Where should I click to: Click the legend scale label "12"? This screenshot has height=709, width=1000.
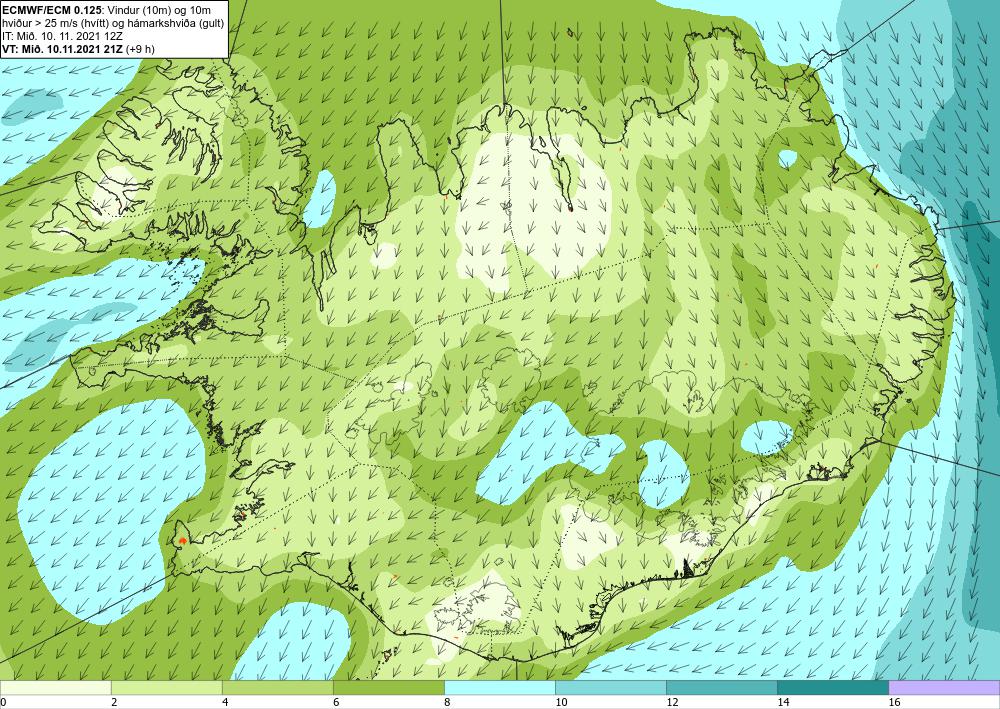pos(672,703)
